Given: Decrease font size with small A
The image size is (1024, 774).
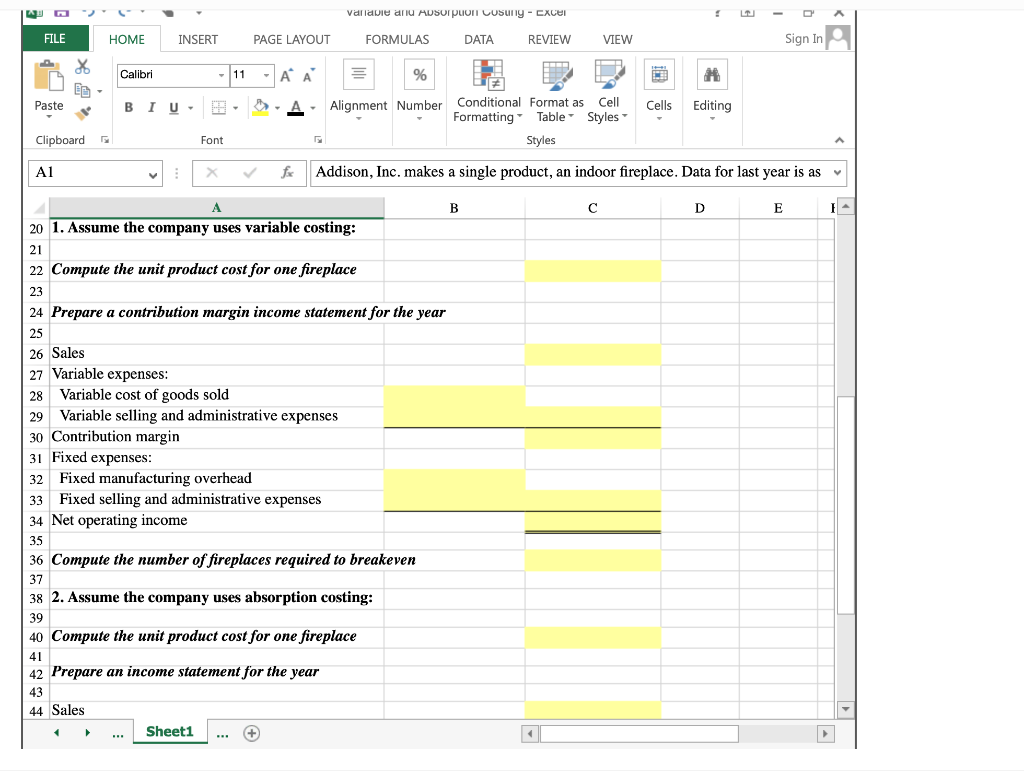Looking at the screenshot, I should pos(308,75).
